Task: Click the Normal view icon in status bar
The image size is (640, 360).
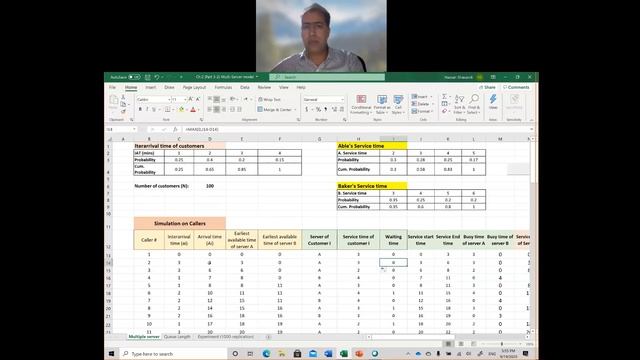Action: point(448,344)
